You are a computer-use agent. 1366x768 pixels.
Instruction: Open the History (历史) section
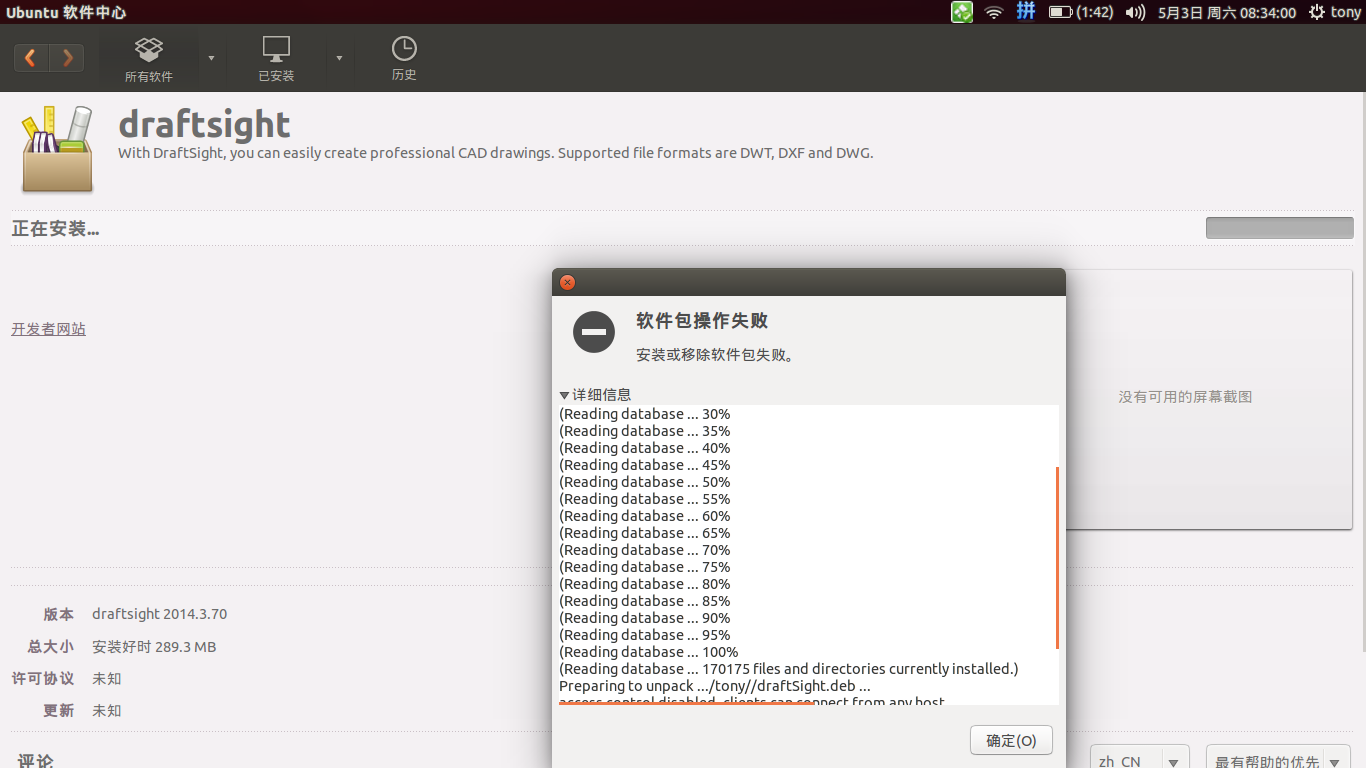coord(404,59)
